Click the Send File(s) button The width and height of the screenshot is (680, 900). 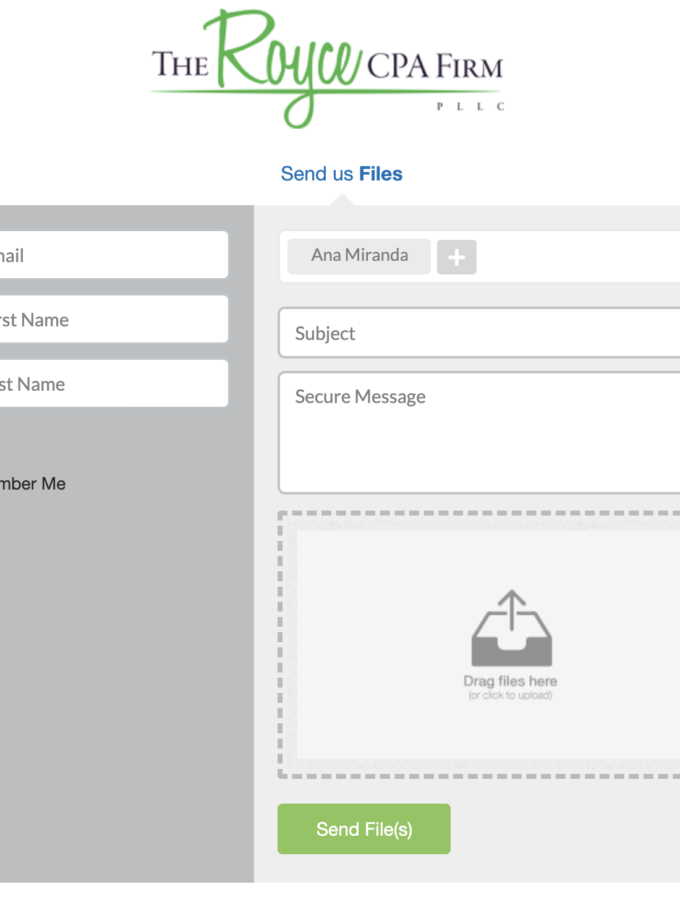(364, 829)
